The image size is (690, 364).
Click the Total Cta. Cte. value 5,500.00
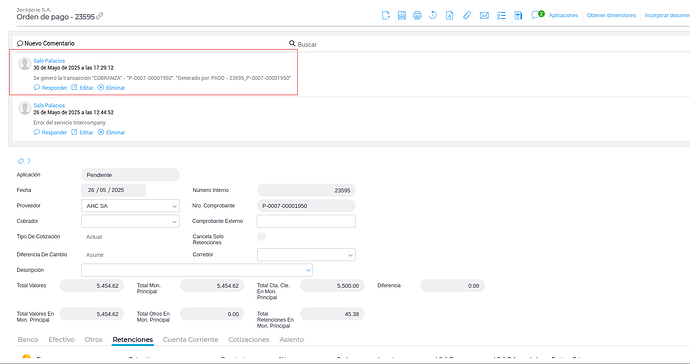tap(332, 286)
